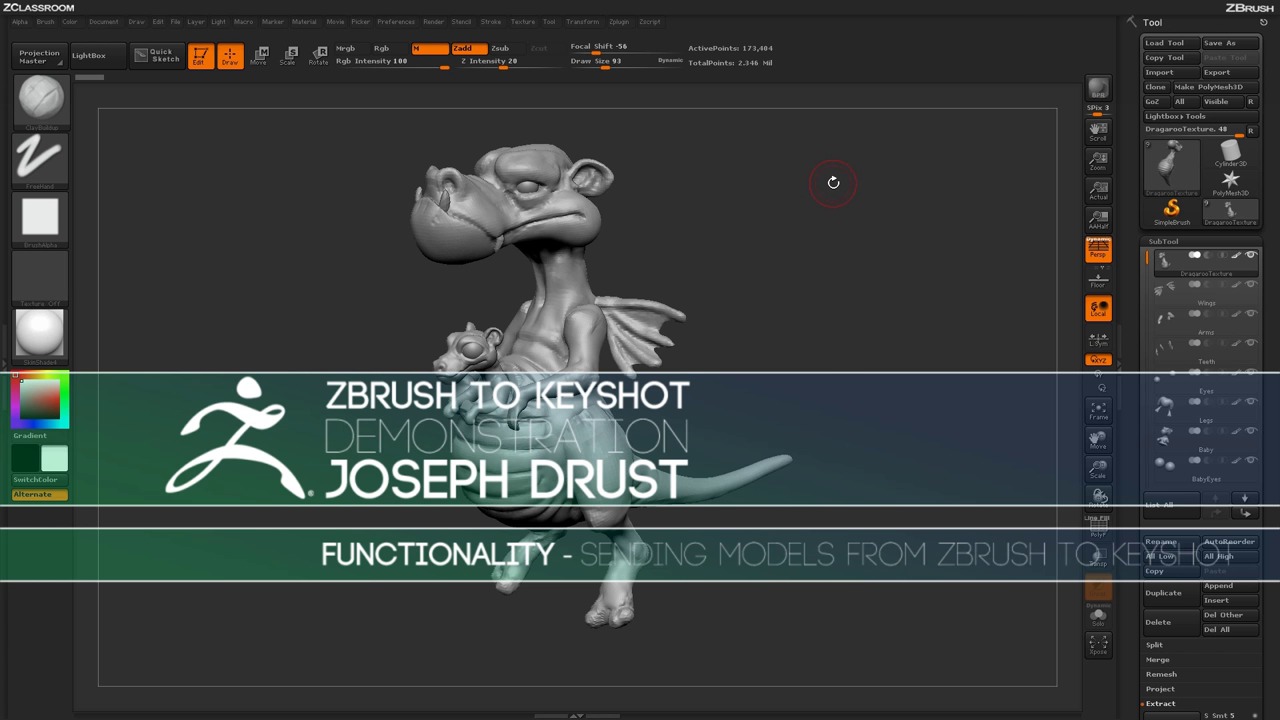
Task: Select the Cylinder3D tool
Action: pyautogui.click(x=1230, y=154)
